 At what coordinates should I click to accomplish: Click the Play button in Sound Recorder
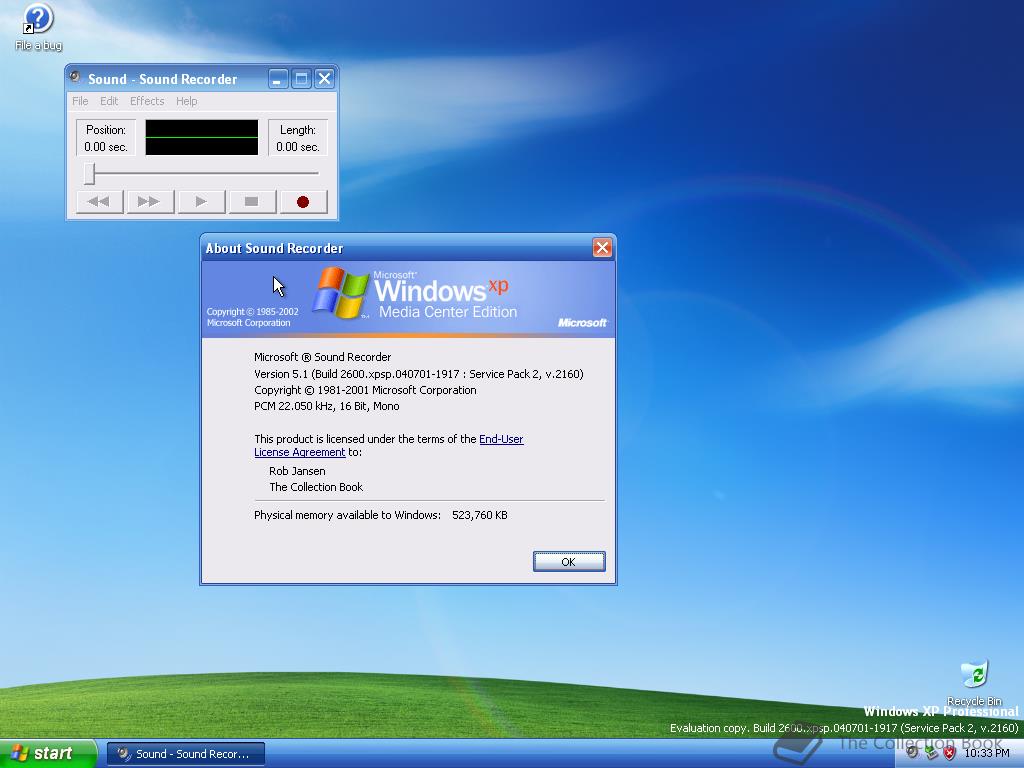coord(202,202)
